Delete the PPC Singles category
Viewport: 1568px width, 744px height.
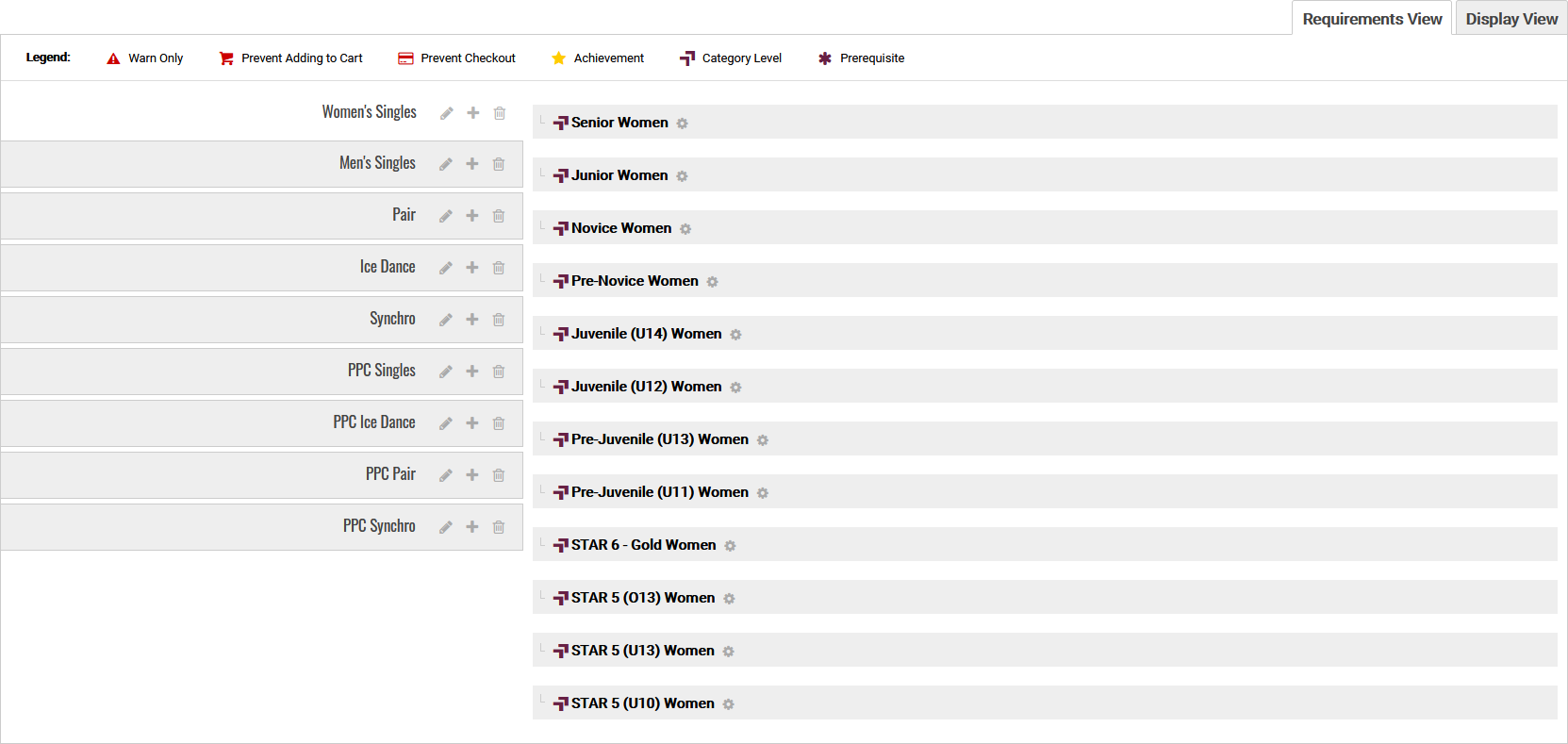(x=499, y=372)
